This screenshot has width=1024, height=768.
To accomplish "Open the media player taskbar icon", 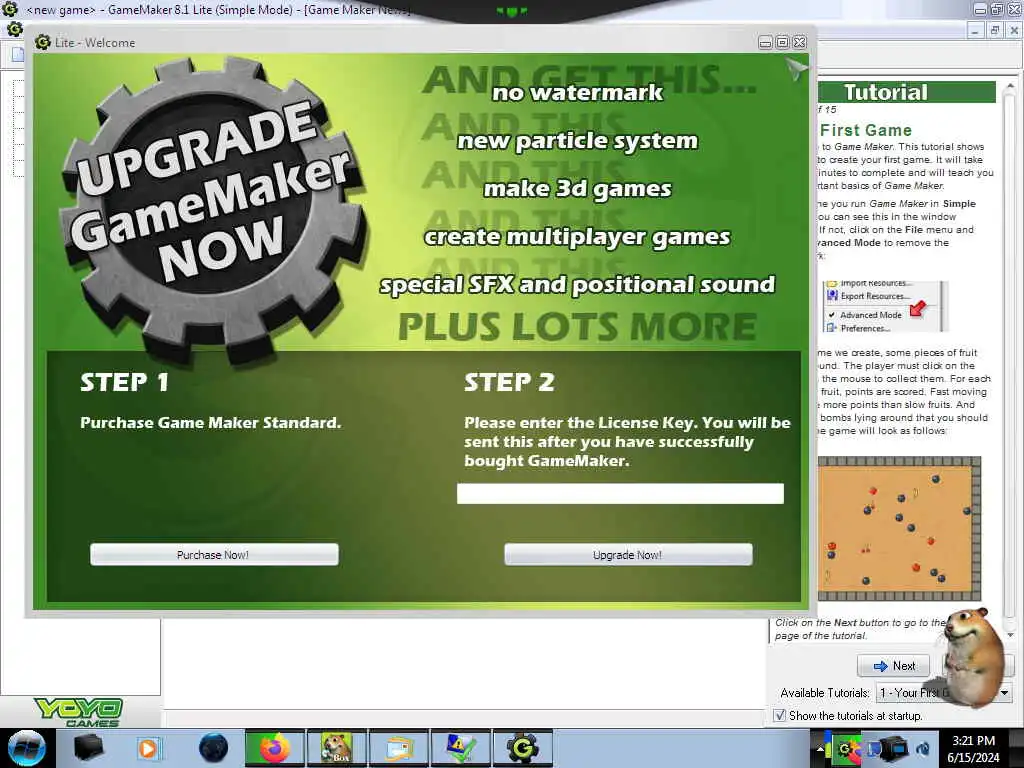I will pyautogui.click(x=148, y=748).
